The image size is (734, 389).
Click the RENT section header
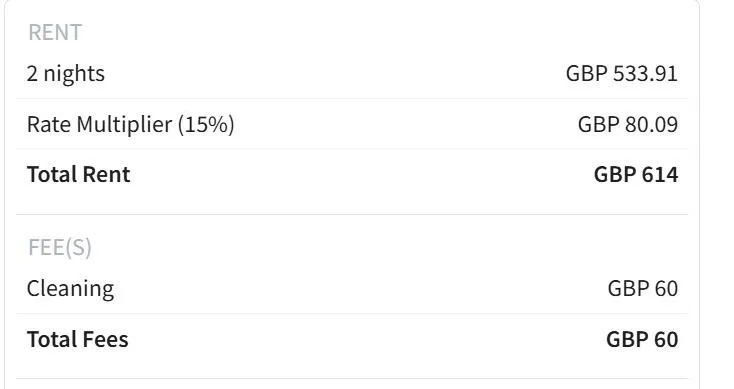[55, 33]
